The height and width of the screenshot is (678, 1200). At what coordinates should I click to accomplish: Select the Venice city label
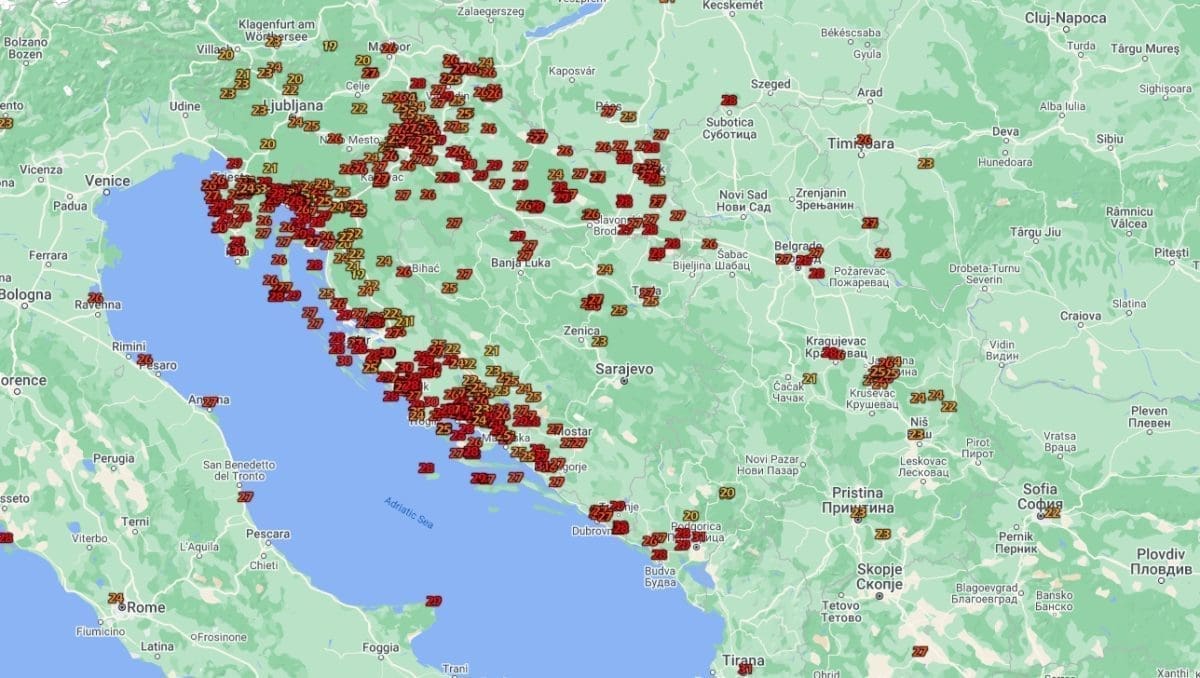107,181
